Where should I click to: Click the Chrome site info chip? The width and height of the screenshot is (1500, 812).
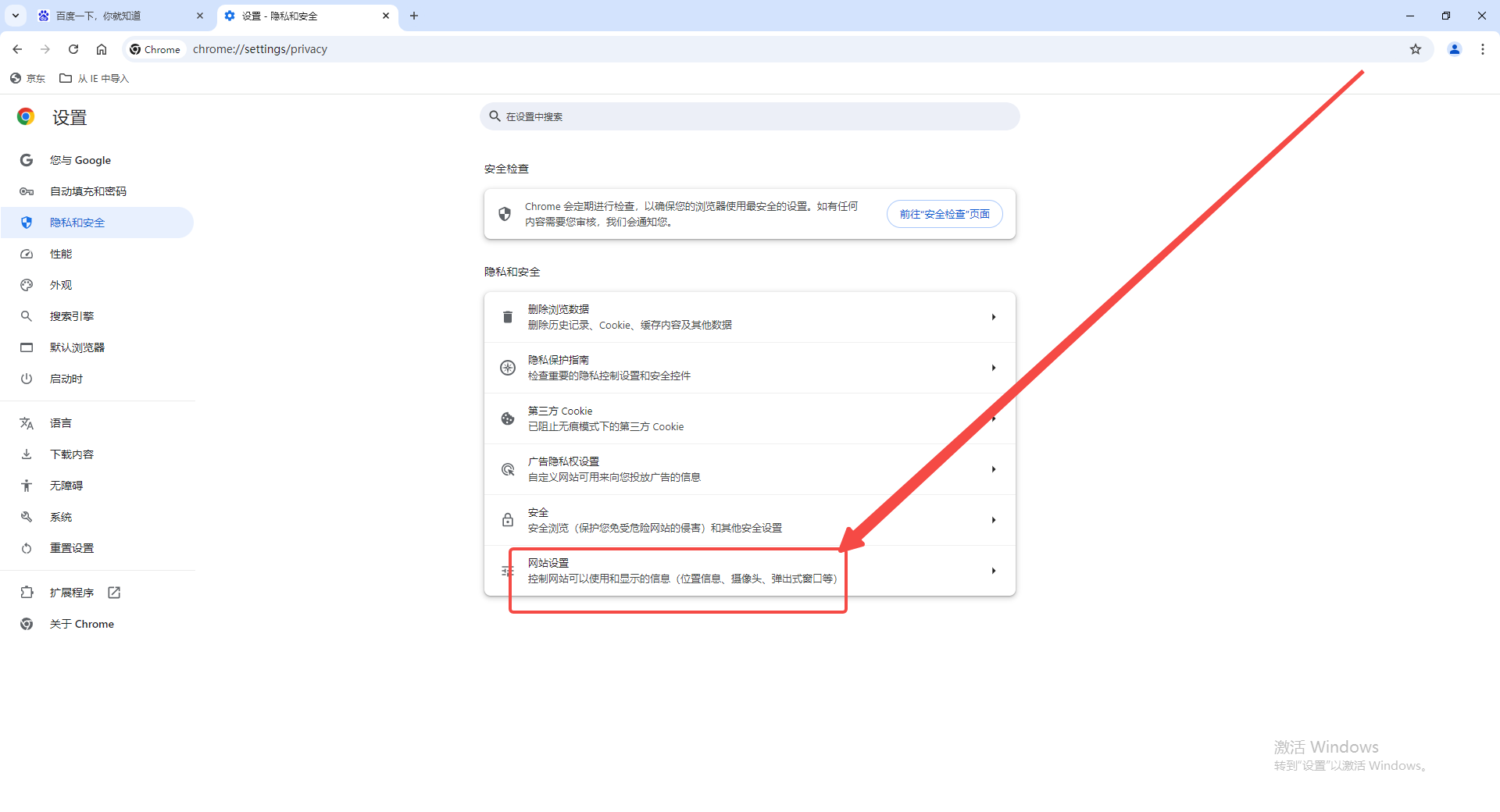[155, 49]
